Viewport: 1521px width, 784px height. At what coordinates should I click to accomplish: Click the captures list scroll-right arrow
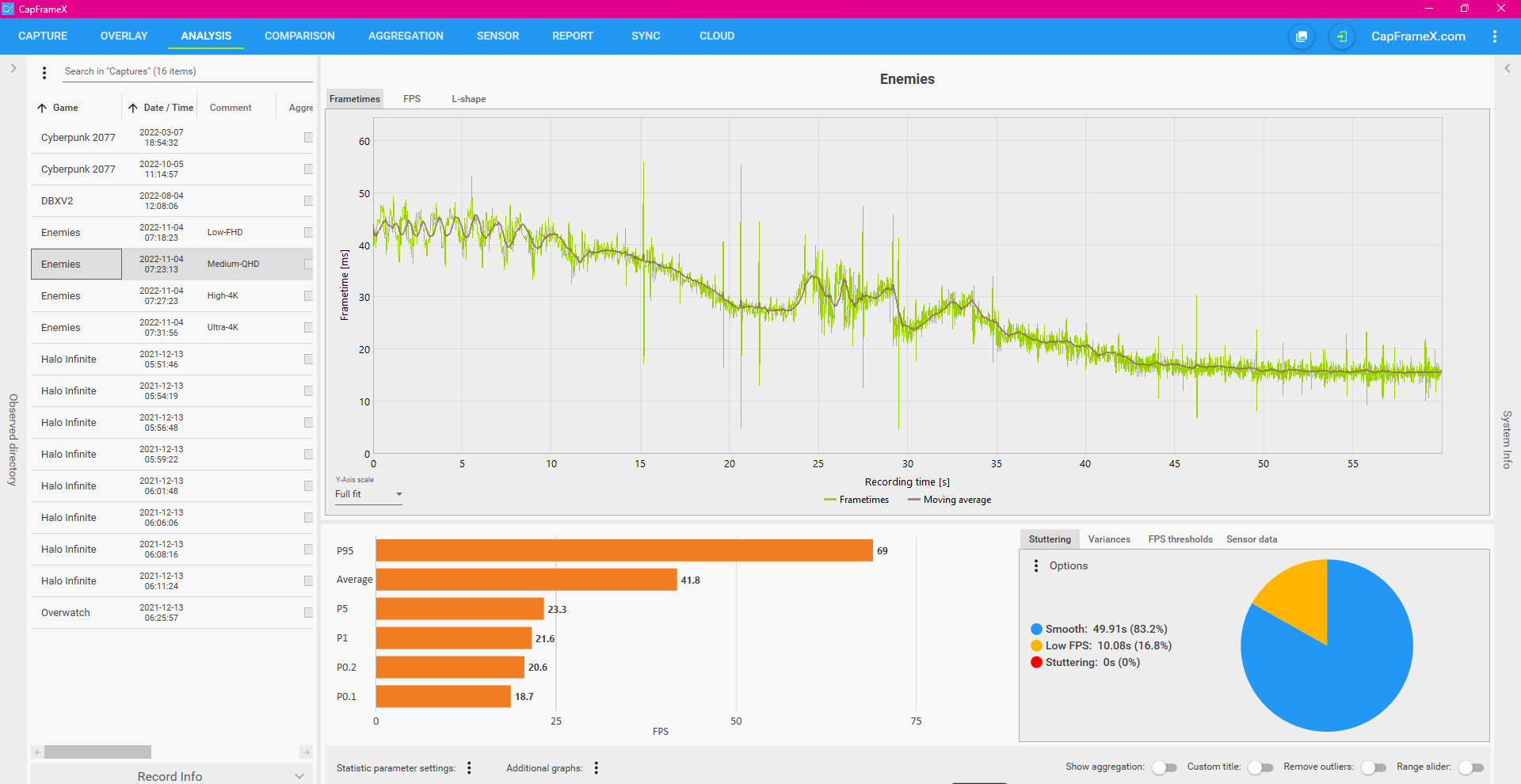pos(306,752)
